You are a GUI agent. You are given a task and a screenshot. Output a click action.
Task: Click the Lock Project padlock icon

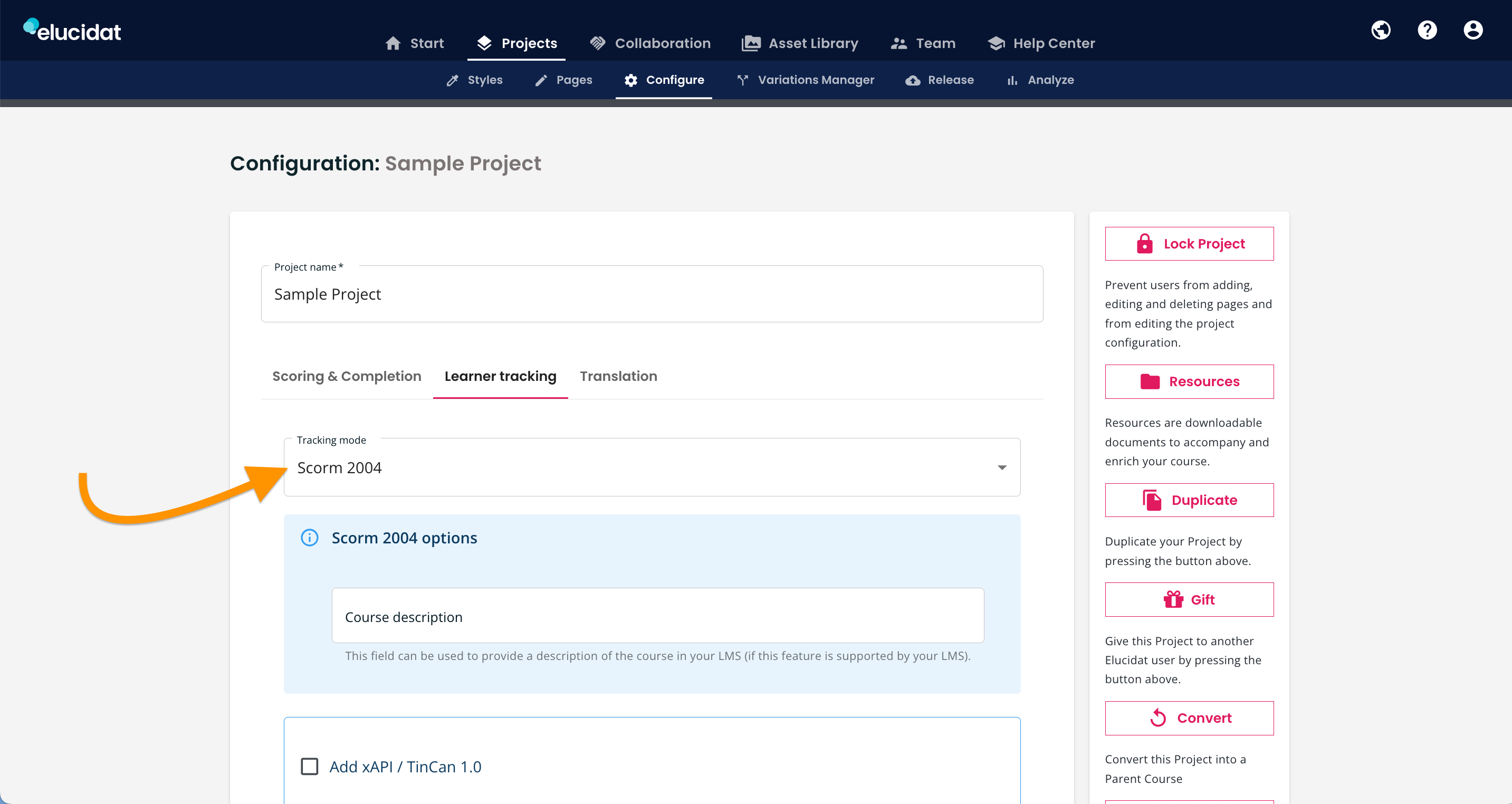(x=1145, y=244)
